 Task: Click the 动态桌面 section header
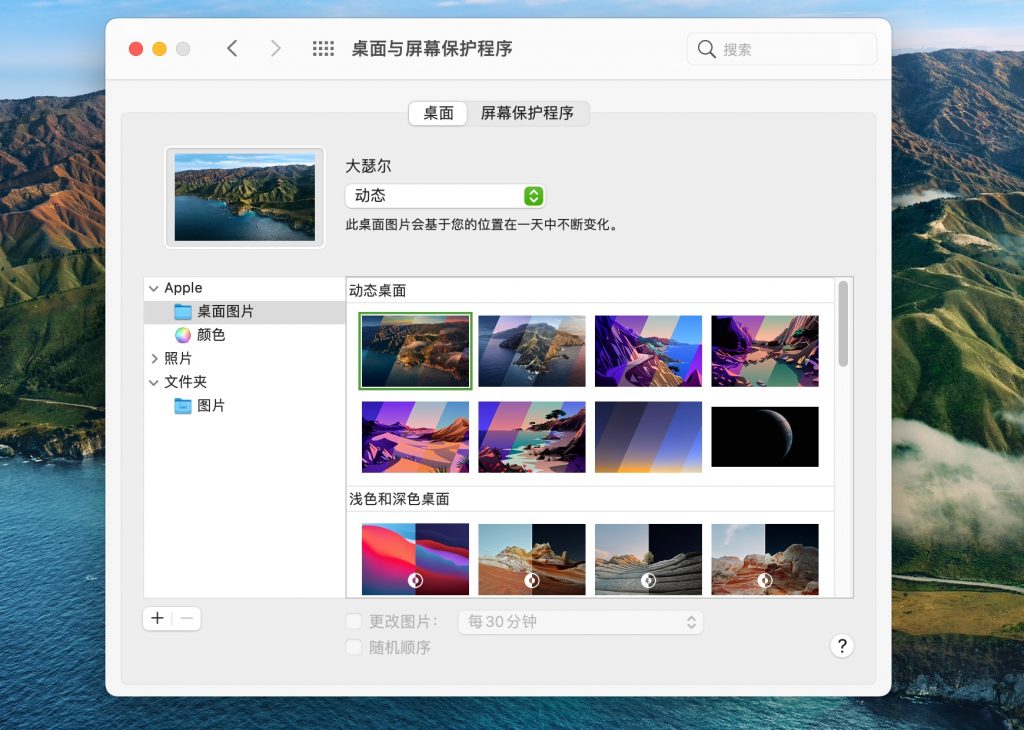pyautogui.click(x=377, y=291)
